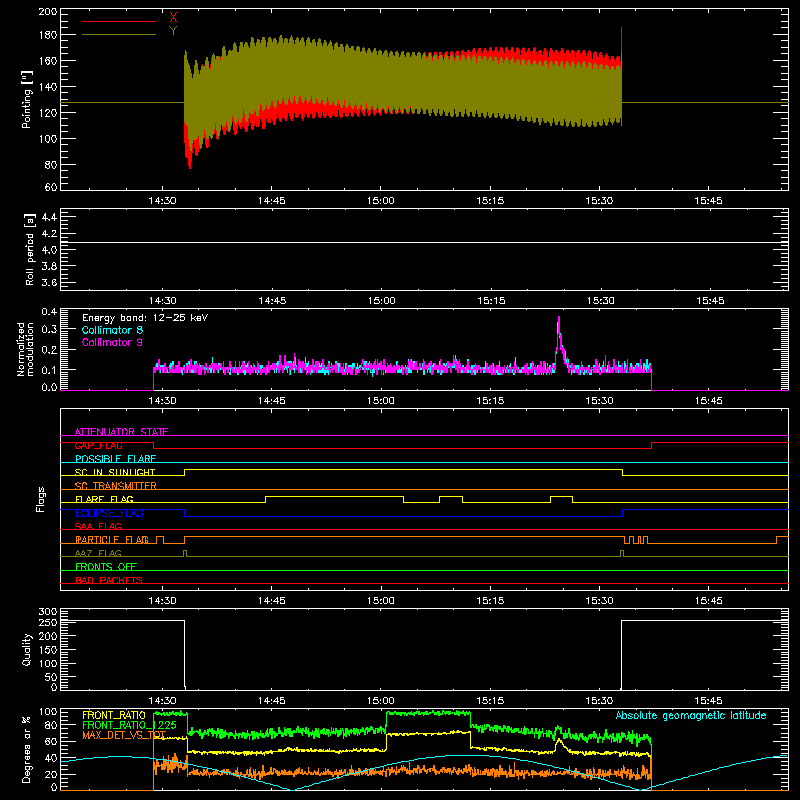This screenshot has height=800, width=800.
Task: Click the 'Quality' vertical axis title
Action: 27,649
